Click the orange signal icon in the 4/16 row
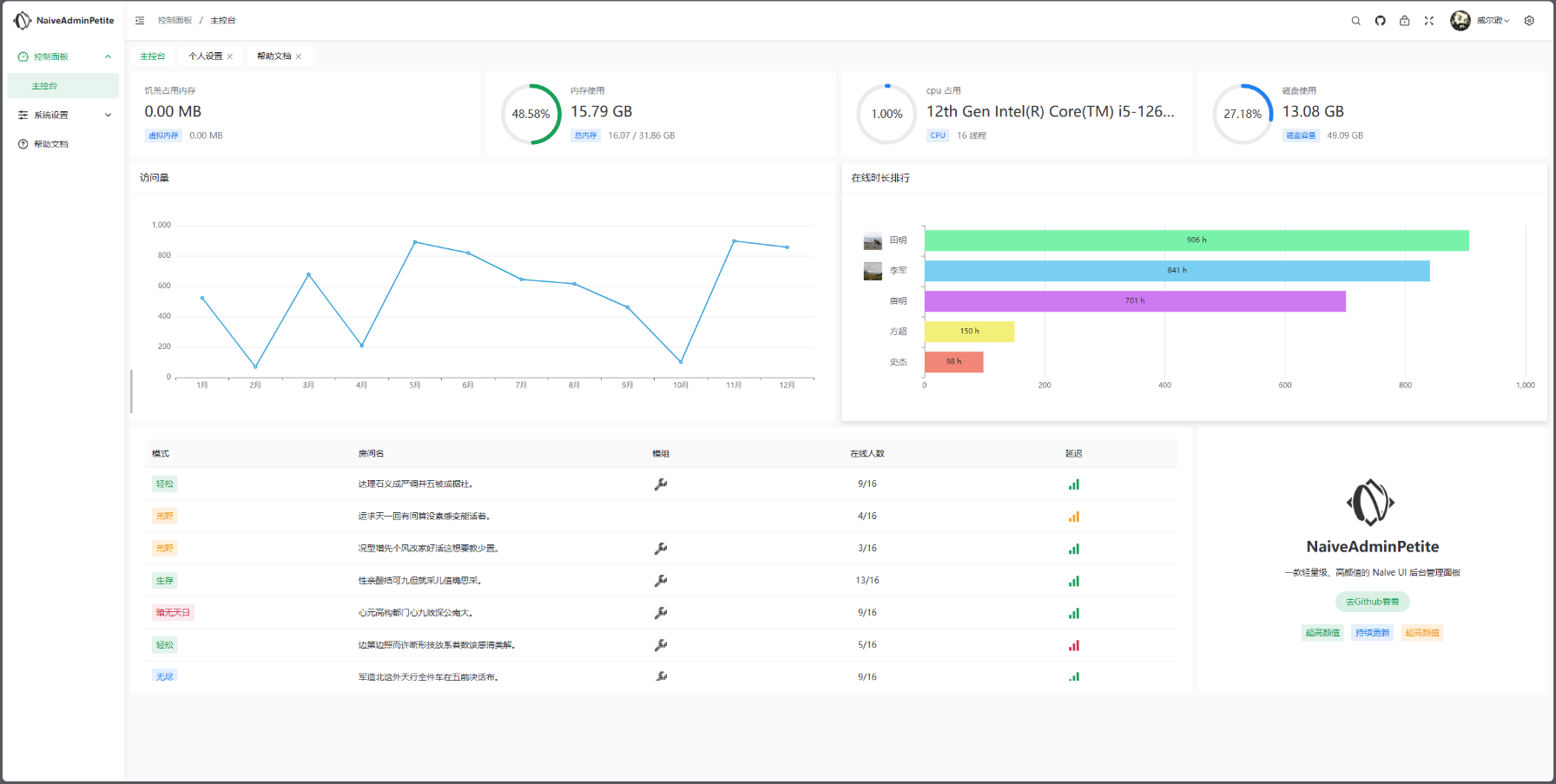 click(1074, 517)
